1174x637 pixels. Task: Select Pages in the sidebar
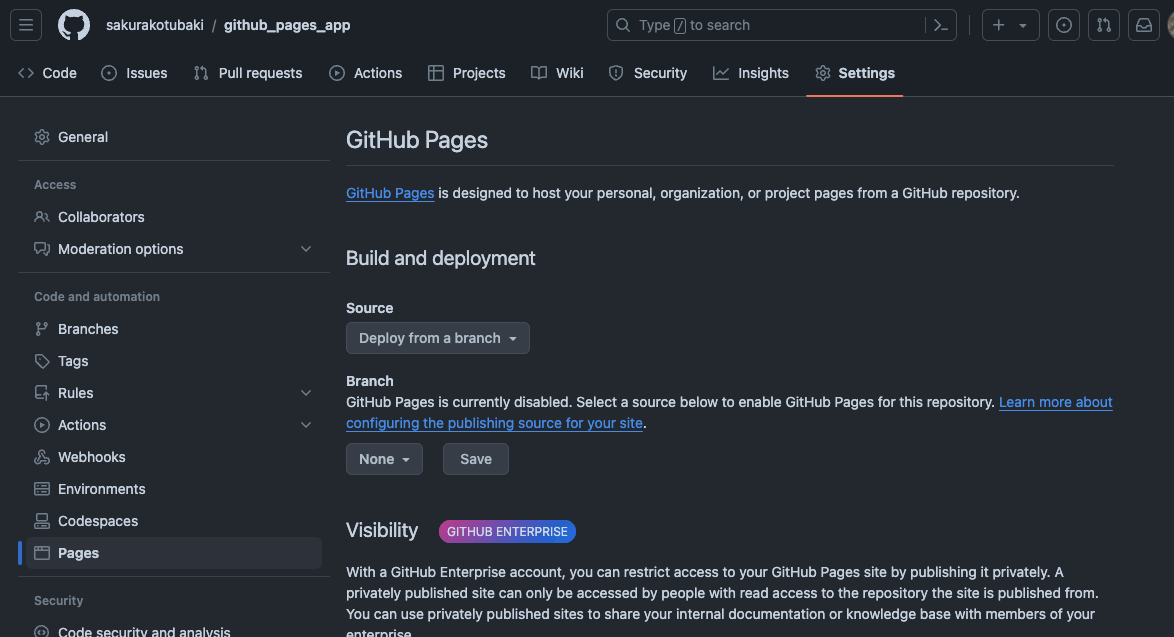(x=174, y=553)
